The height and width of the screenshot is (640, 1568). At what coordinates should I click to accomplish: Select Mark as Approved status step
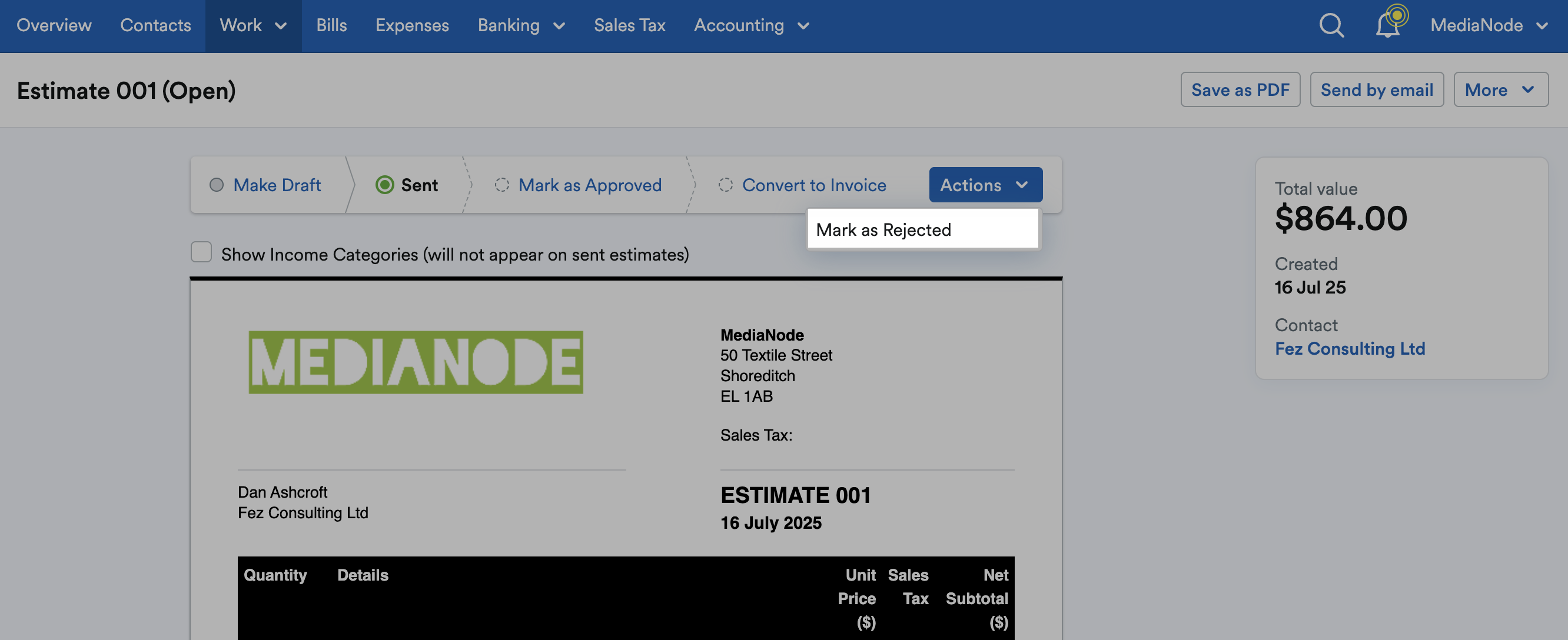point(578,185)
